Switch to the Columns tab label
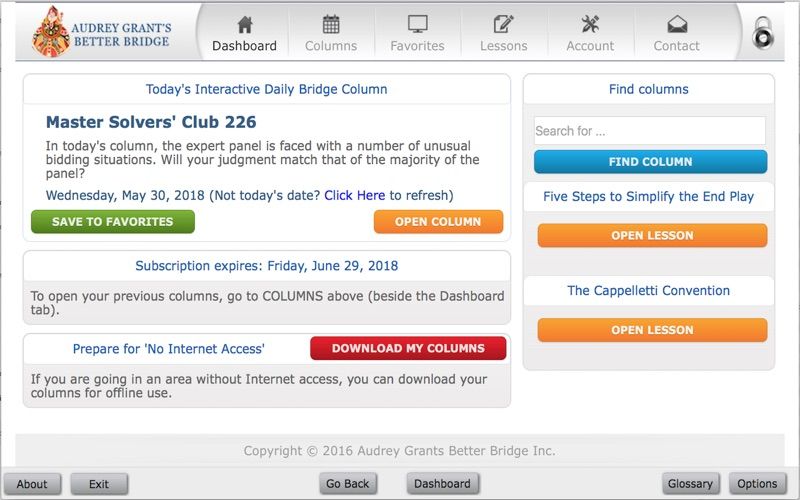Screen dimensions: 800x500 [331, 46]
